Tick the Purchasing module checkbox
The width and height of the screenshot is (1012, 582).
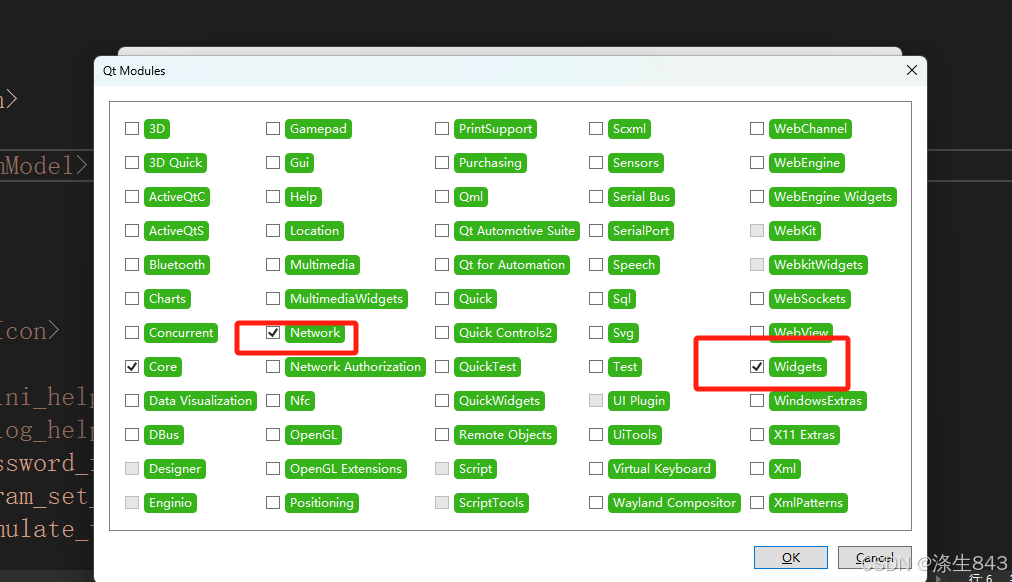[x=442, y=163]
